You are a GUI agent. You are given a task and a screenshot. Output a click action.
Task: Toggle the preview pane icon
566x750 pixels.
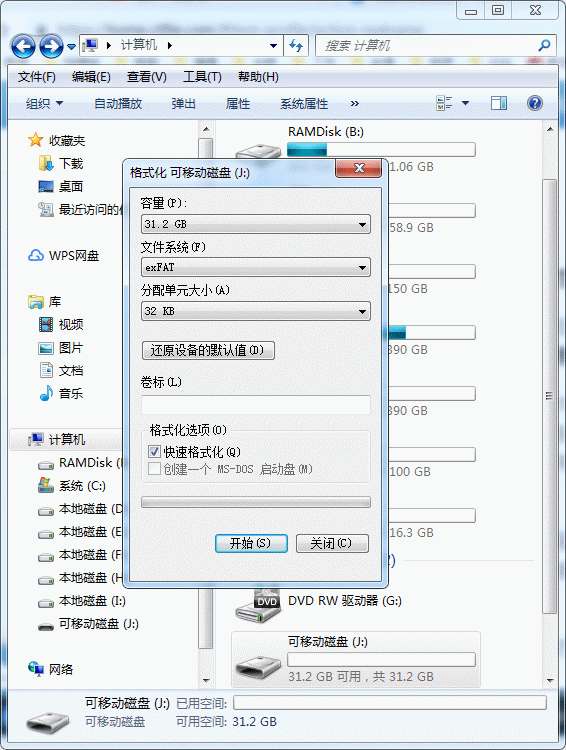(499, 103)
